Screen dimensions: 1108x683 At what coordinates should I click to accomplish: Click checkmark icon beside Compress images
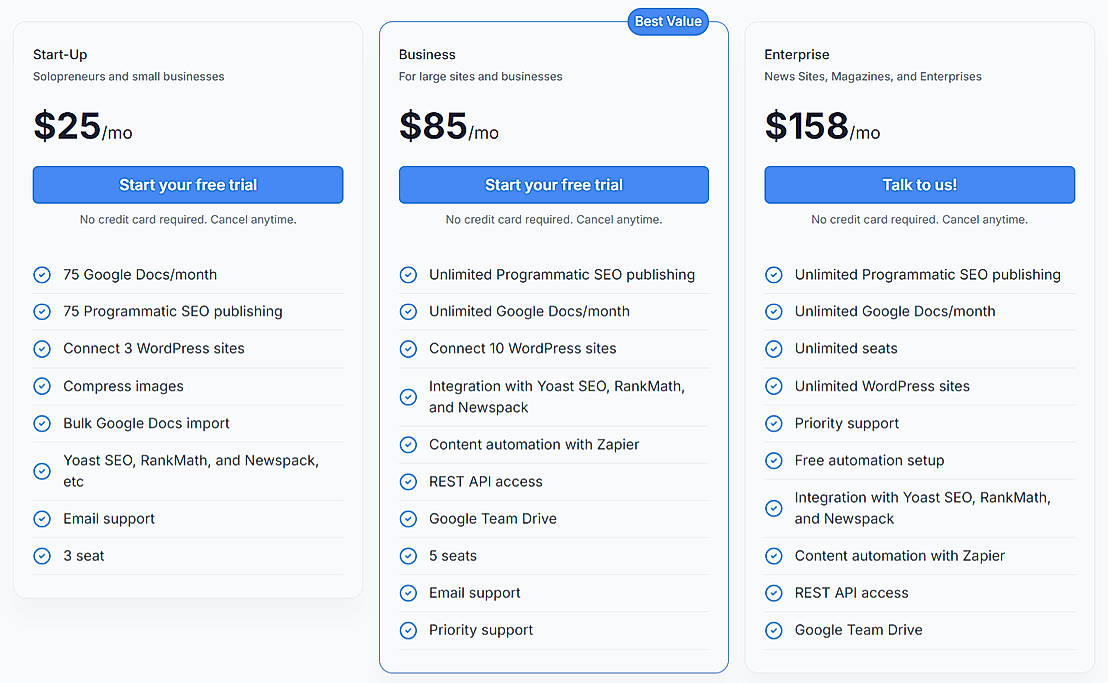[x=42, y=386]
